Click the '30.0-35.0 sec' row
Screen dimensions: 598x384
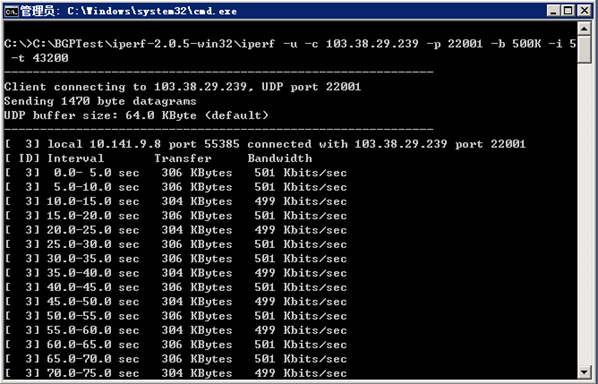[176, 259]
